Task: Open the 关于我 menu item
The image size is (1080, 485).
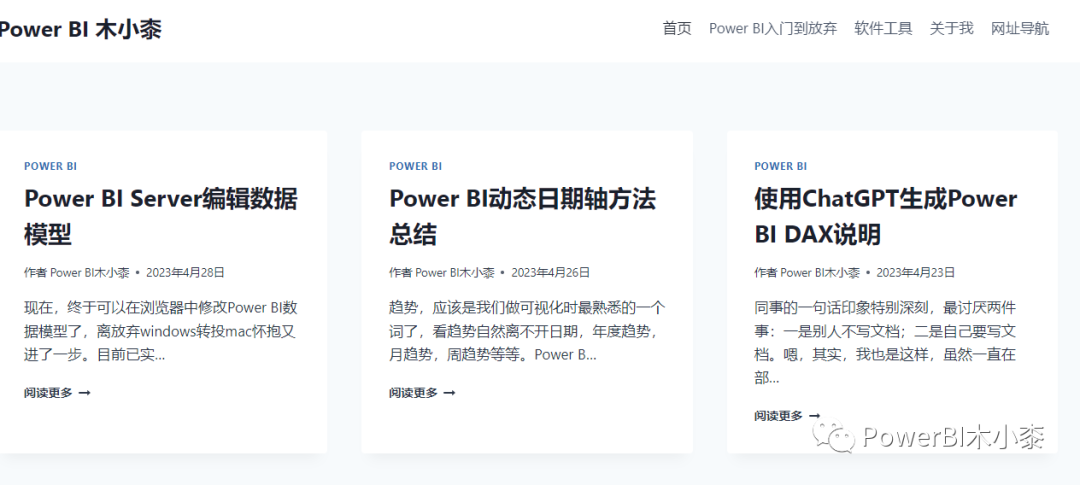Action: [951, 28]
